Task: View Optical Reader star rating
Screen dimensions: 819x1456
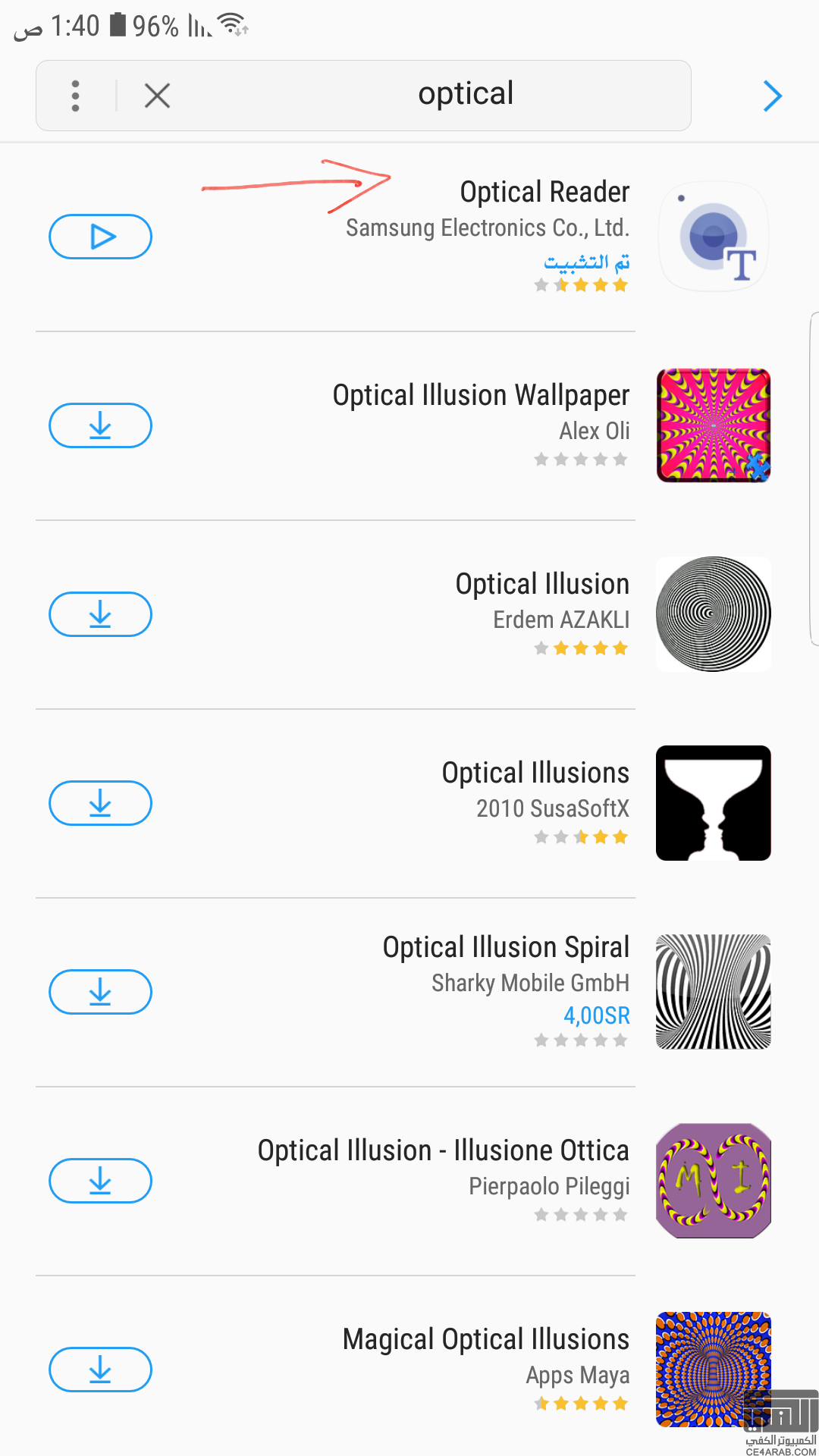Action: (581, 285)
